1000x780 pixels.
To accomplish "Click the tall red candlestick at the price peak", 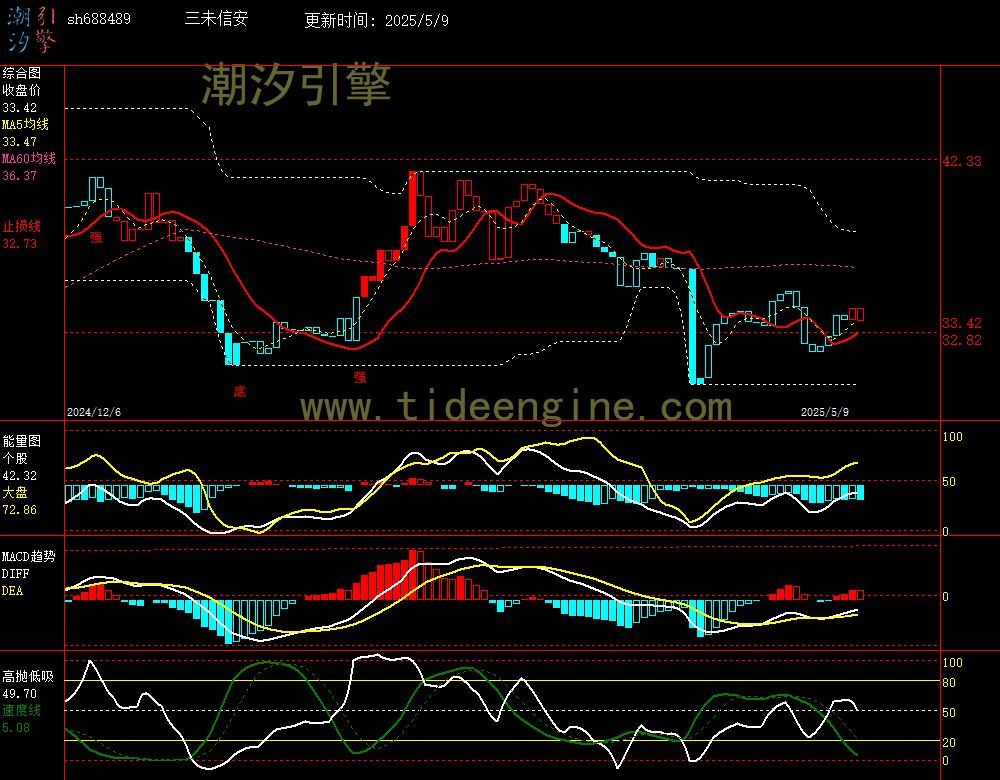I will point(413,198).
